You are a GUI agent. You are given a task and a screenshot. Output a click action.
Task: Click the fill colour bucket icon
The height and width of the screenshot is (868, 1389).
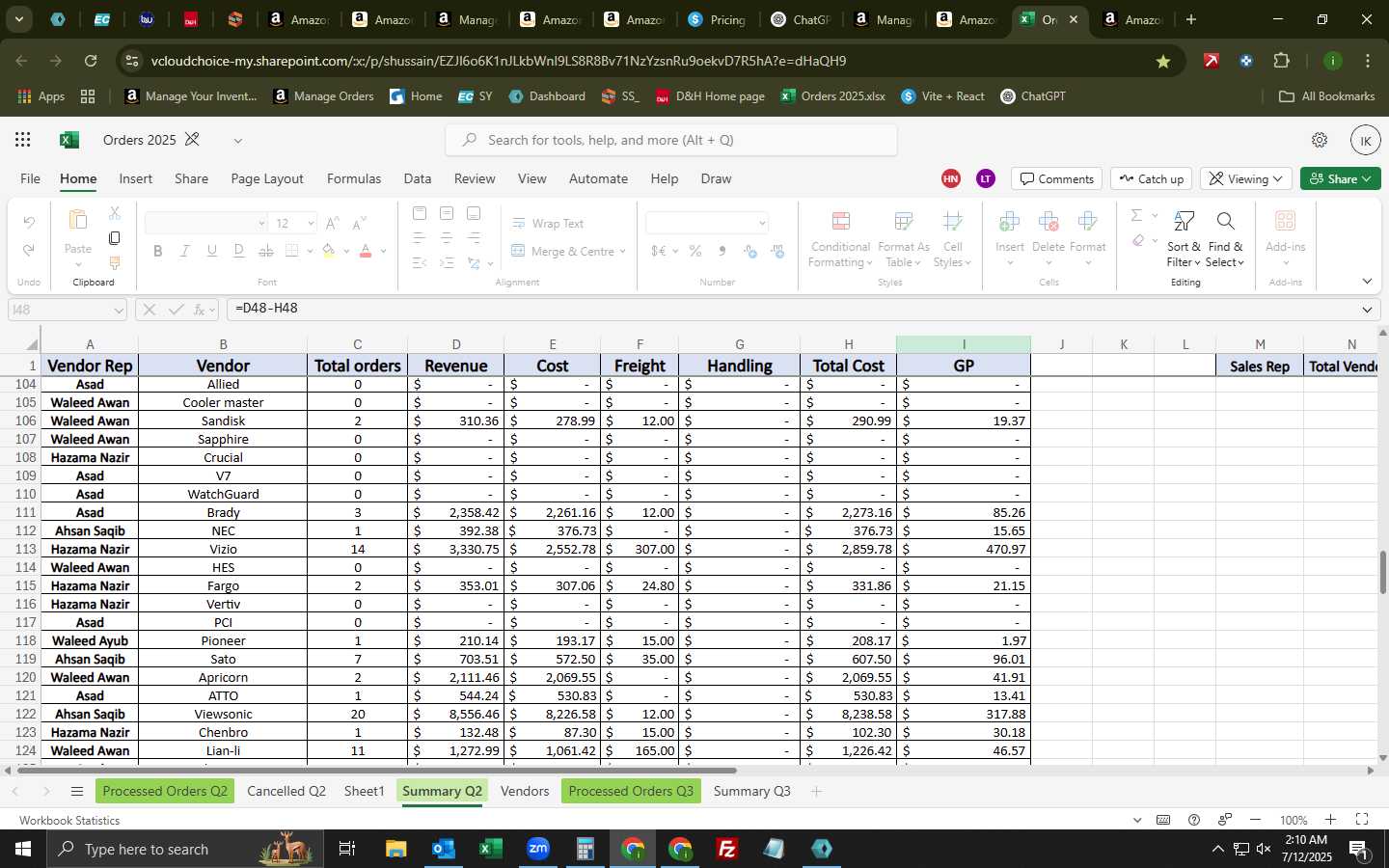point(329,251)
